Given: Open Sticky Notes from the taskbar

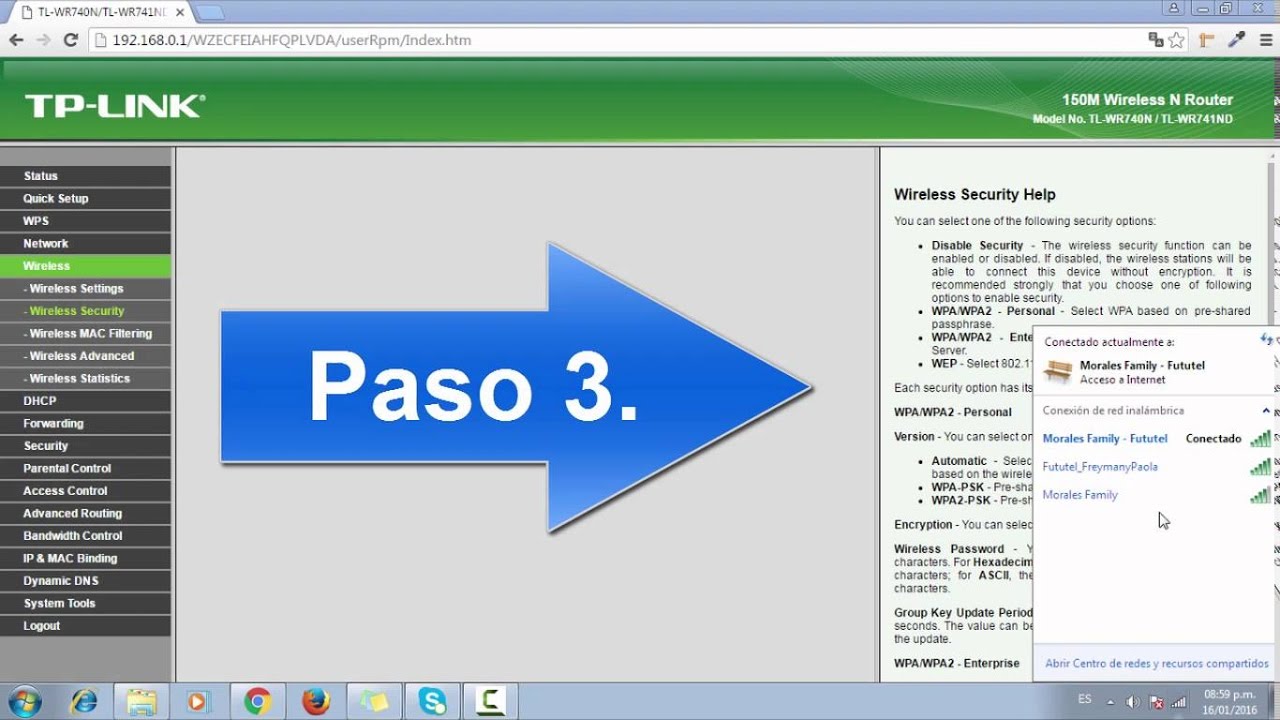Looking at the screenshot, I should (x=374, y=701).
